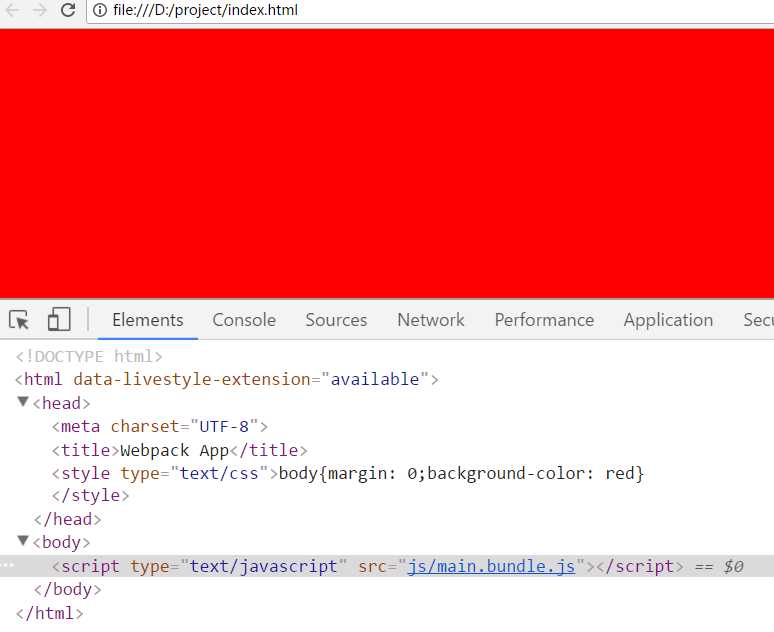Viewport: 774px width, 632px height.
Task: Switch to the Console tab
Action: [x=244, y=320]
